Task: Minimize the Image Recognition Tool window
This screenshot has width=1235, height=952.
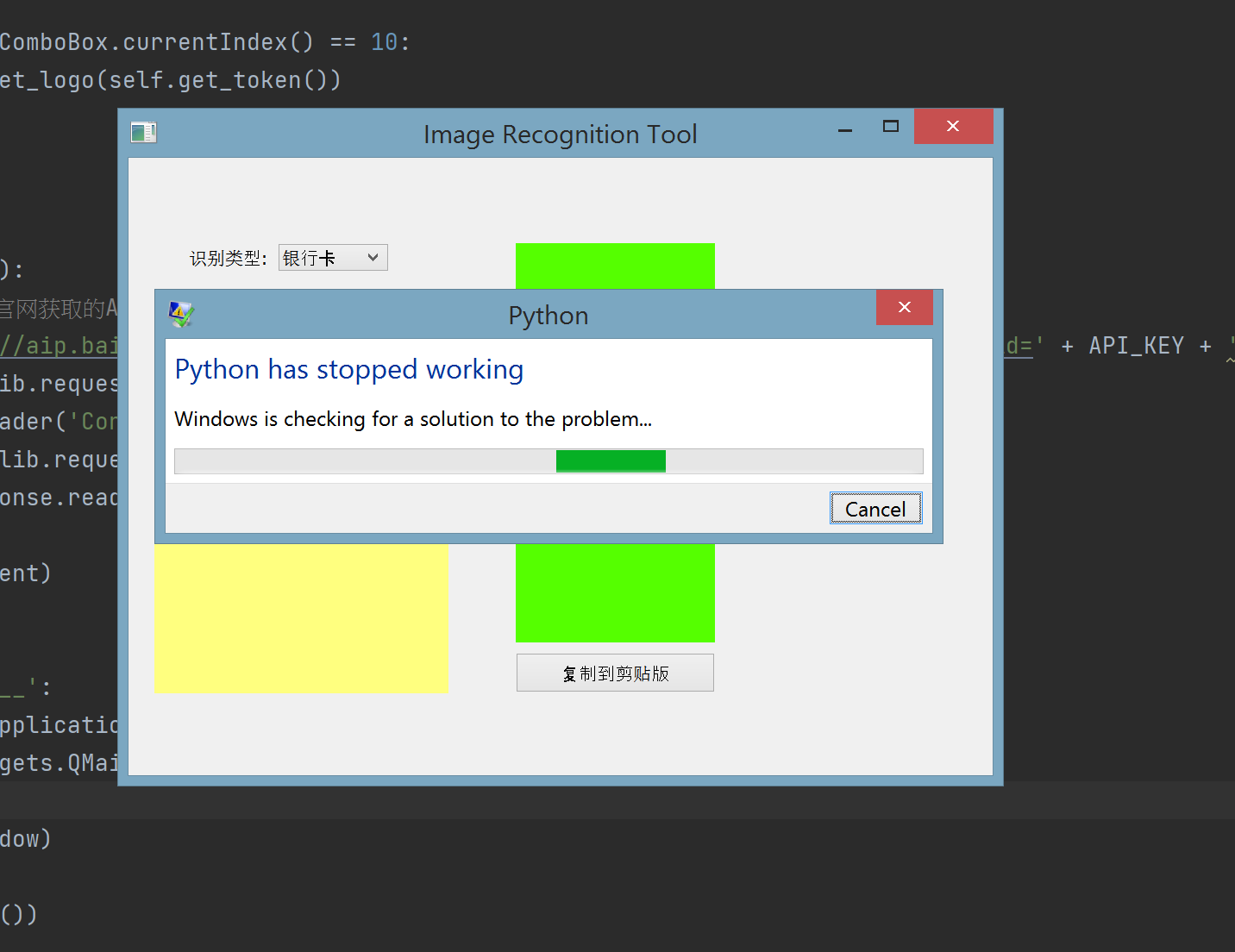Action: click(845, 128)
